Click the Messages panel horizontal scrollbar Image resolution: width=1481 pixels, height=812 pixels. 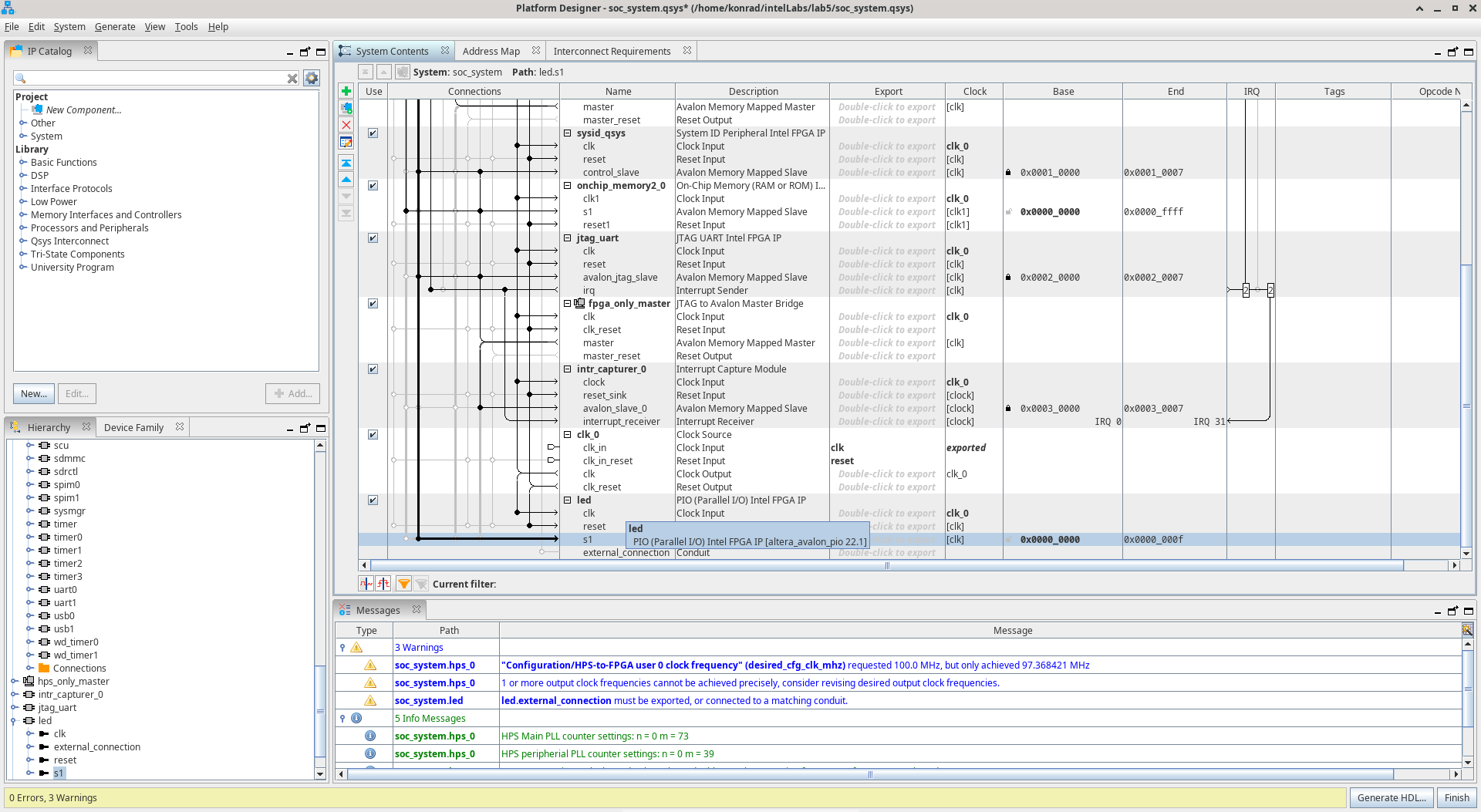click(x=870, y=774)
